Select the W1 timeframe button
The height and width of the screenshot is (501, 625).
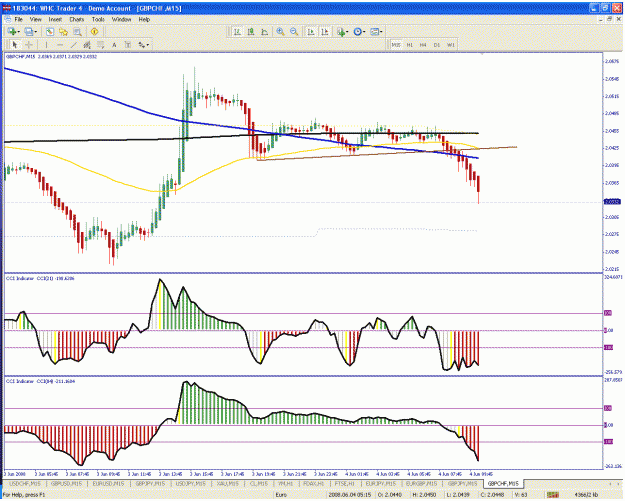451,45
